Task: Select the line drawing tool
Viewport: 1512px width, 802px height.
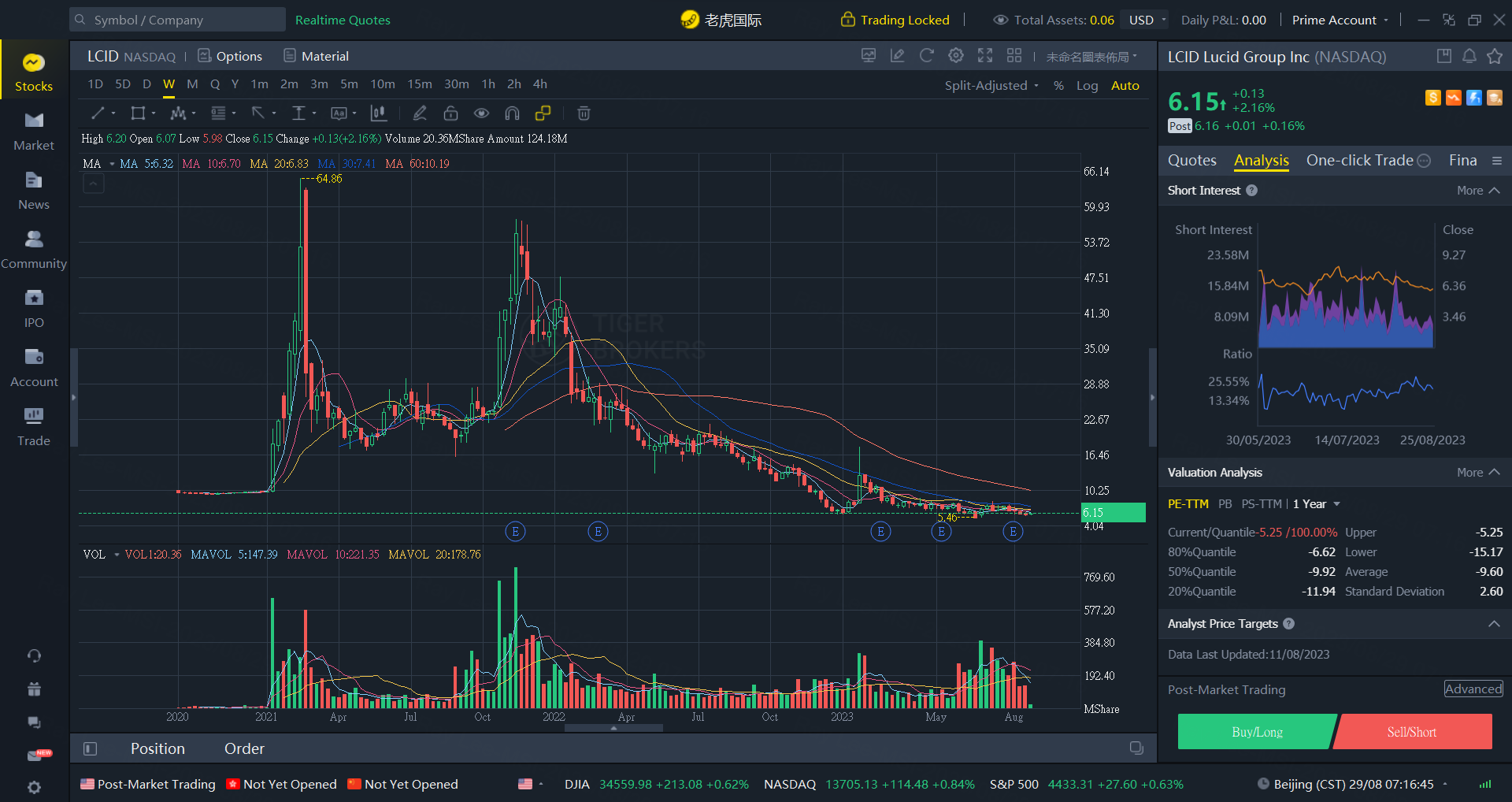Action: (x=98, y=113)
